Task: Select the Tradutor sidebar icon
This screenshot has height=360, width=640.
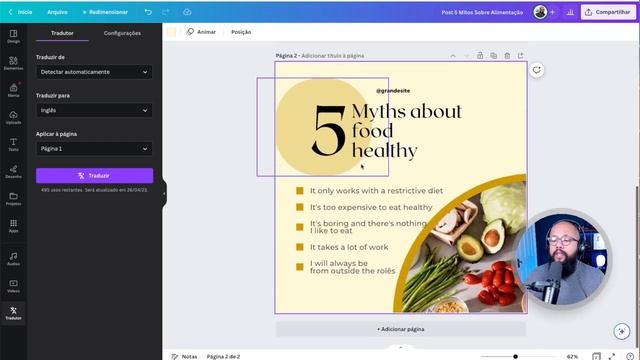Action: 13,313
